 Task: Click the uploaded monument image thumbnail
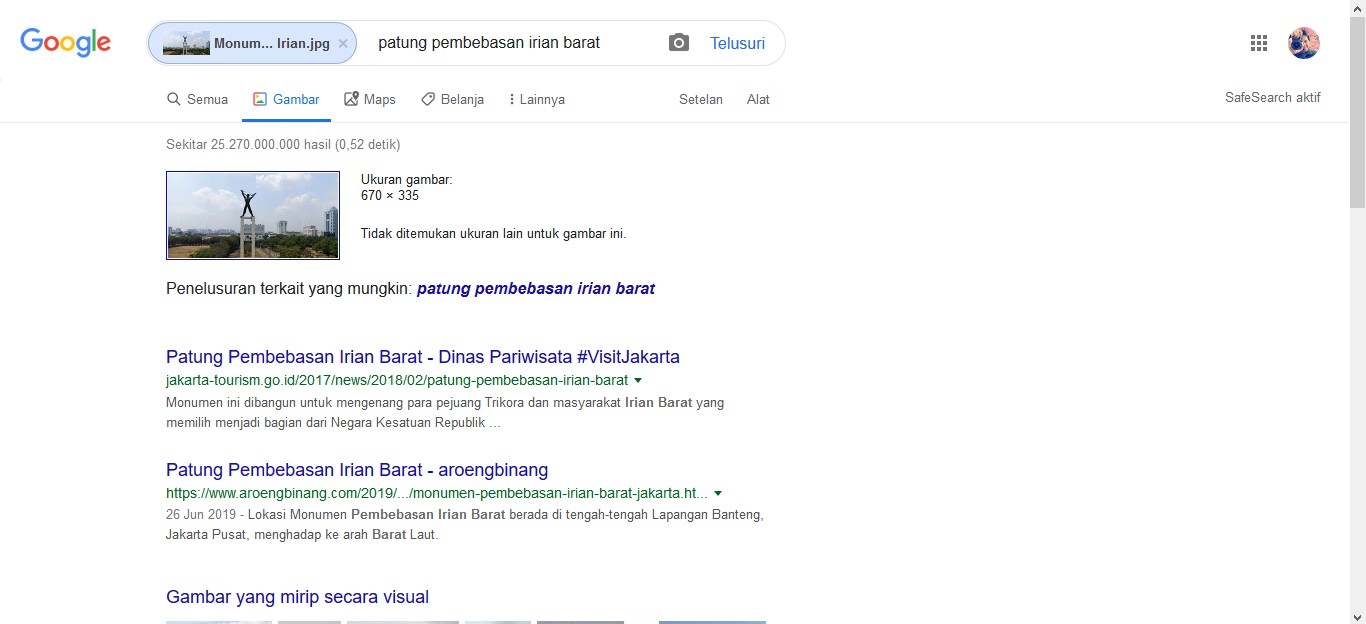tap(252, 215)
